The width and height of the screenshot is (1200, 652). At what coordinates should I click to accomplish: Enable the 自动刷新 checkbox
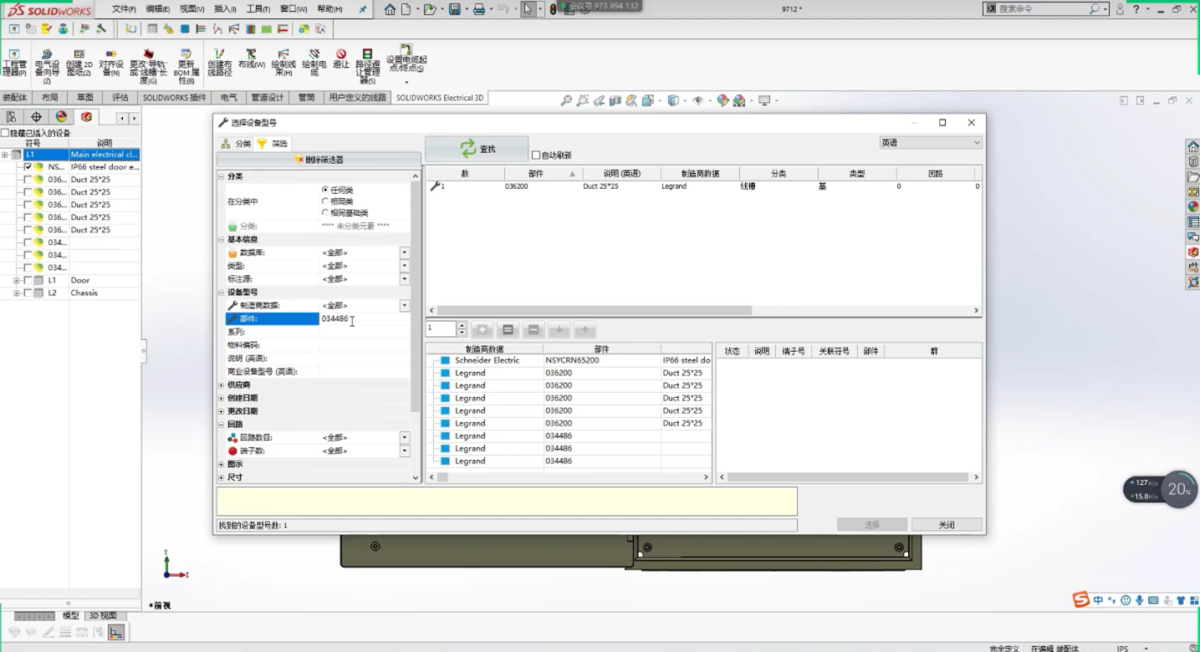coord(536,155)
